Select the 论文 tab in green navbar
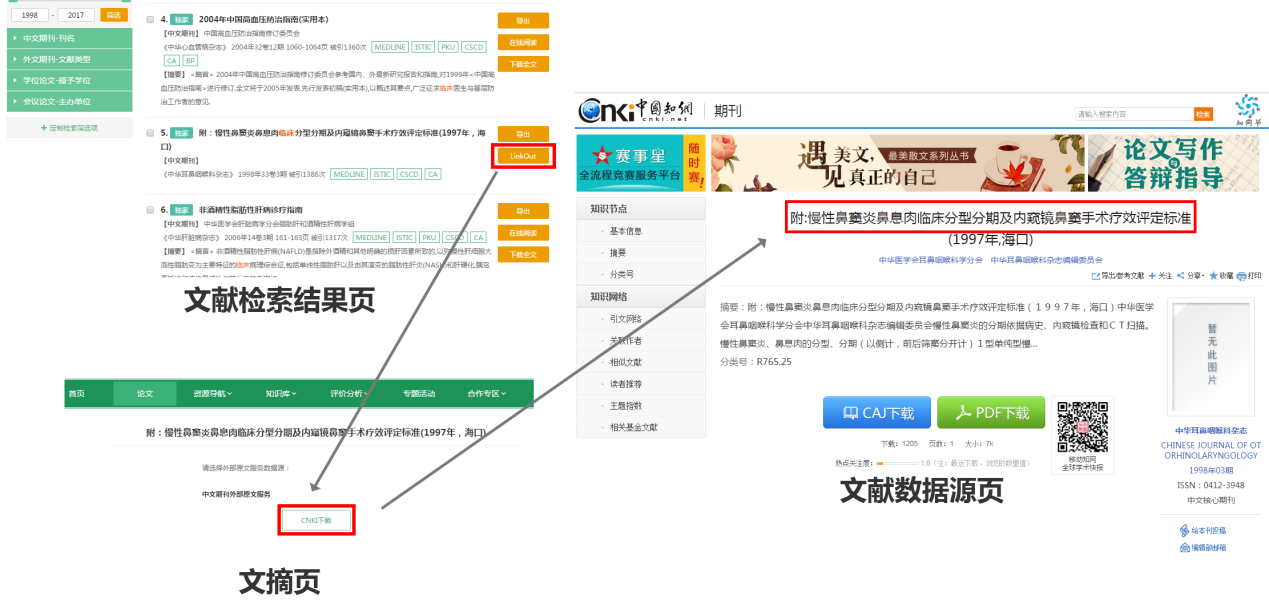Viewport: 1269px width, 604px height. [145, 393]
